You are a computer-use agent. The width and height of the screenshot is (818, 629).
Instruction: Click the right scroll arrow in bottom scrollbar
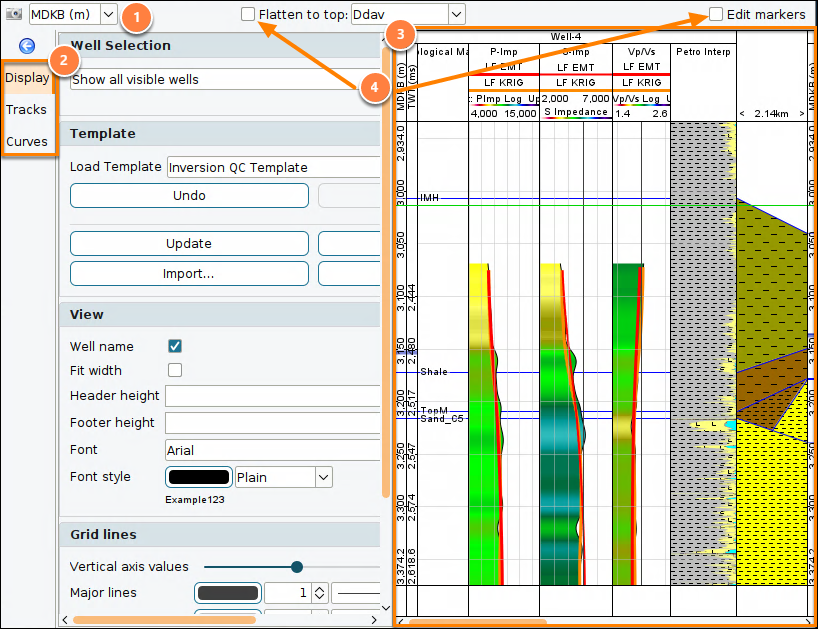pos(374,620)
